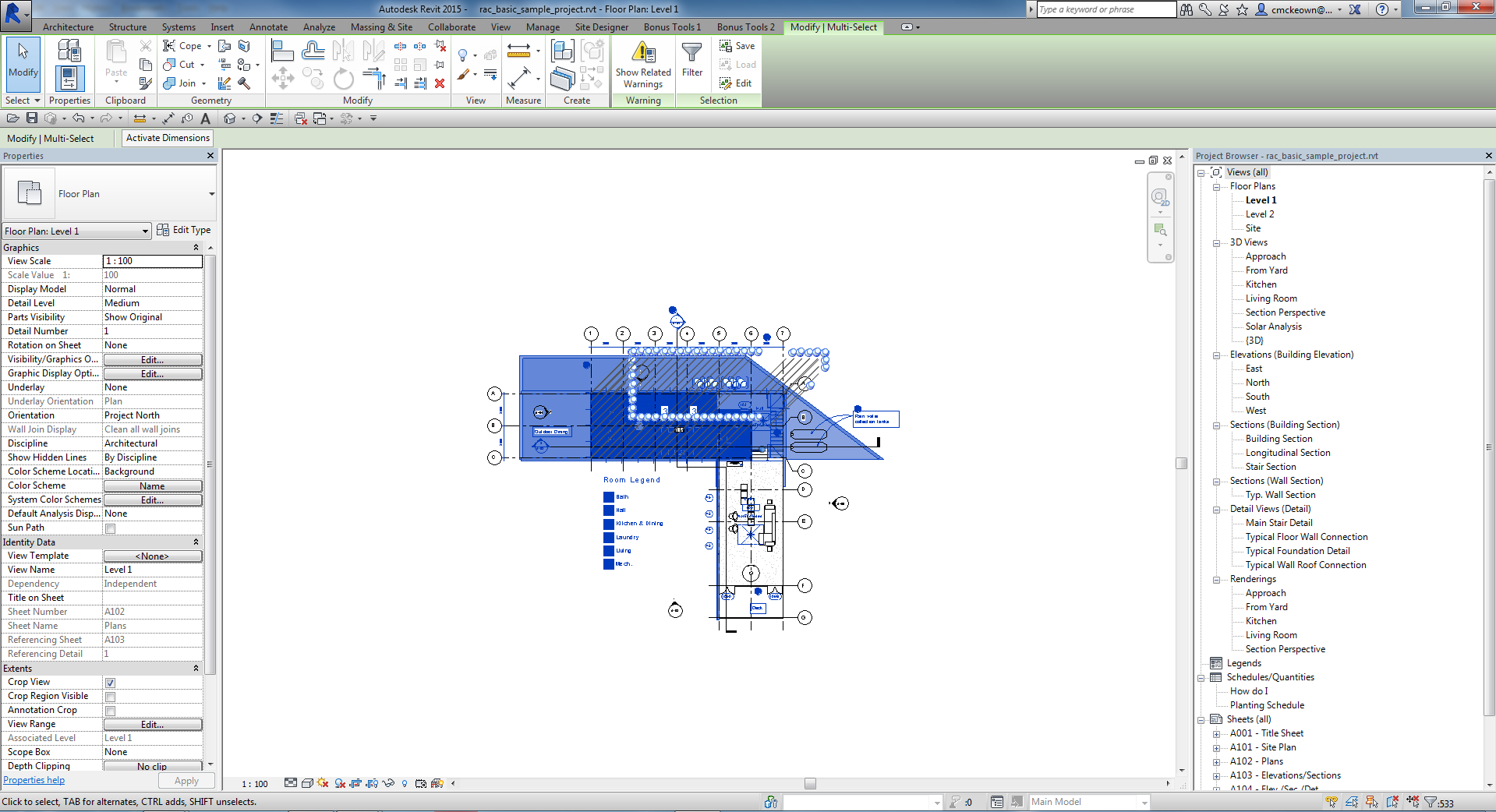This screenshot has height=812, width=1496.
Task: Open the Annotate ribbon tab
Action: click(268, 27)
